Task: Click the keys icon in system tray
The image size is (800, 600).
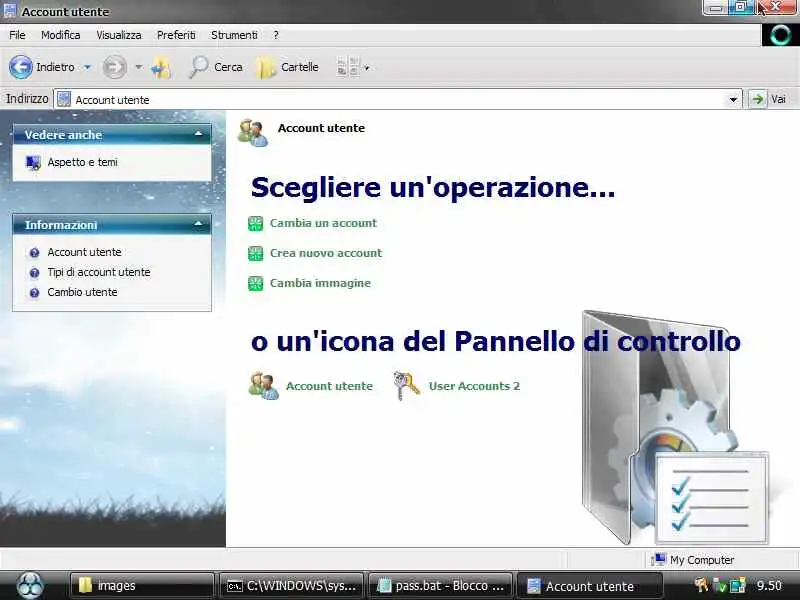Action: click(x=703, y=585)
